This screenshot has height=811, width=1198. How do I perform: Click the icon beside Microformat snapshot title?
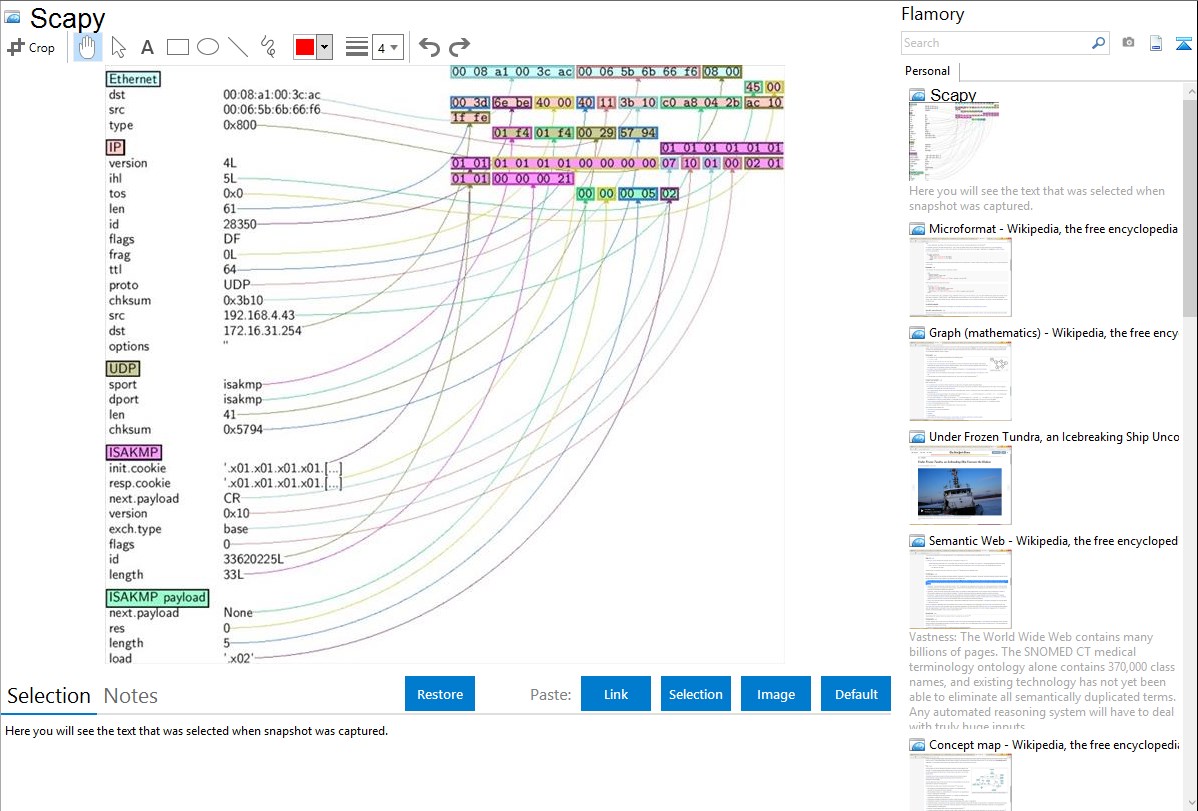pos(917,229)
